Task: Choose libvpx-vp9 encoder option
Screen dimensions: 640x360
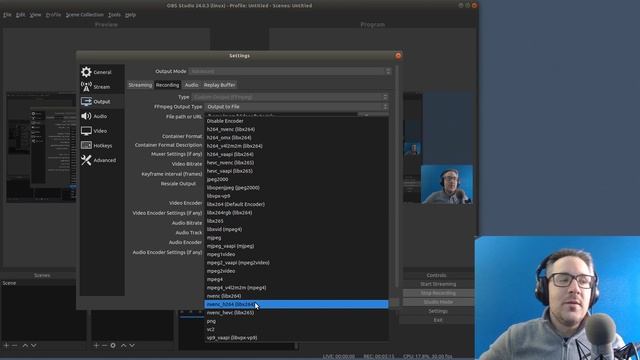Action: (x=296, y=196)
